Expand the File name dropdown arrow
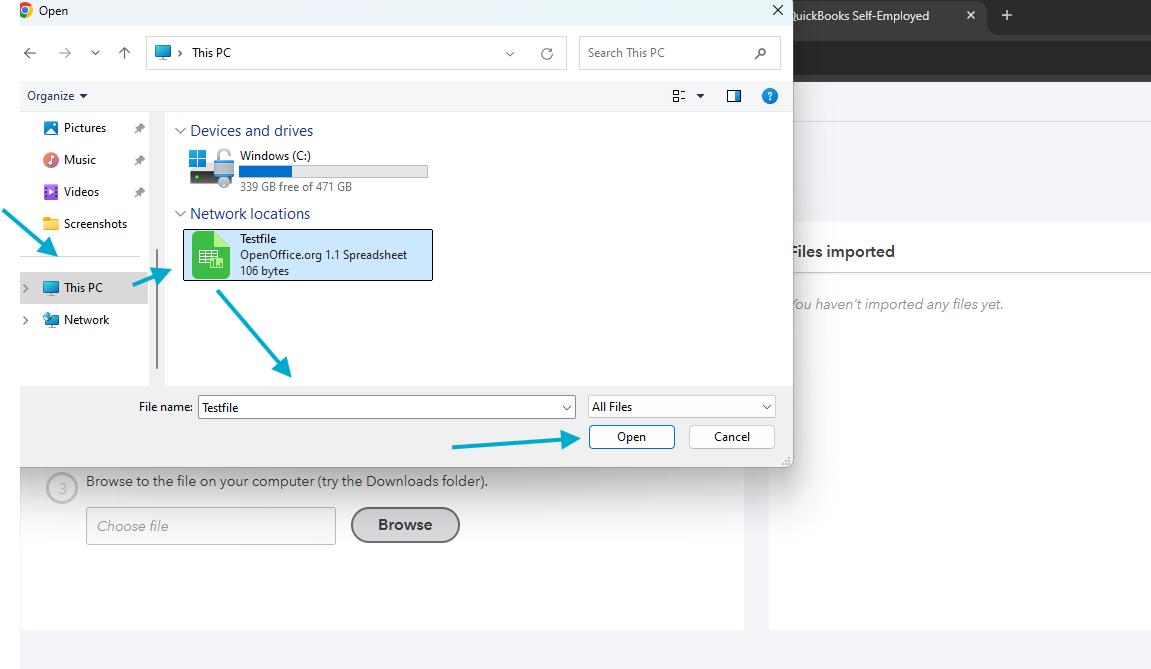 click(x=567, y=408)
